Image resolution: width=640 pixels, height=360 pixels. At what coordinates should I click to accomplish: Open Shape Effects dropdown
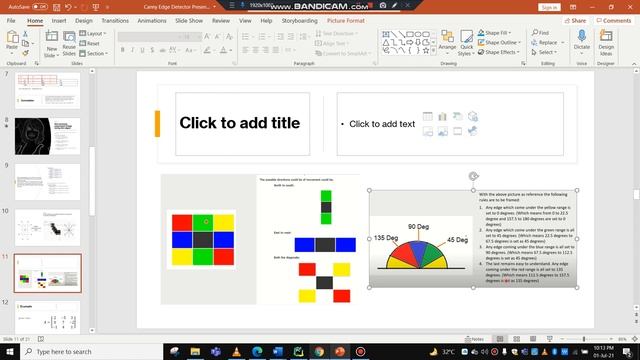[499, 52]
